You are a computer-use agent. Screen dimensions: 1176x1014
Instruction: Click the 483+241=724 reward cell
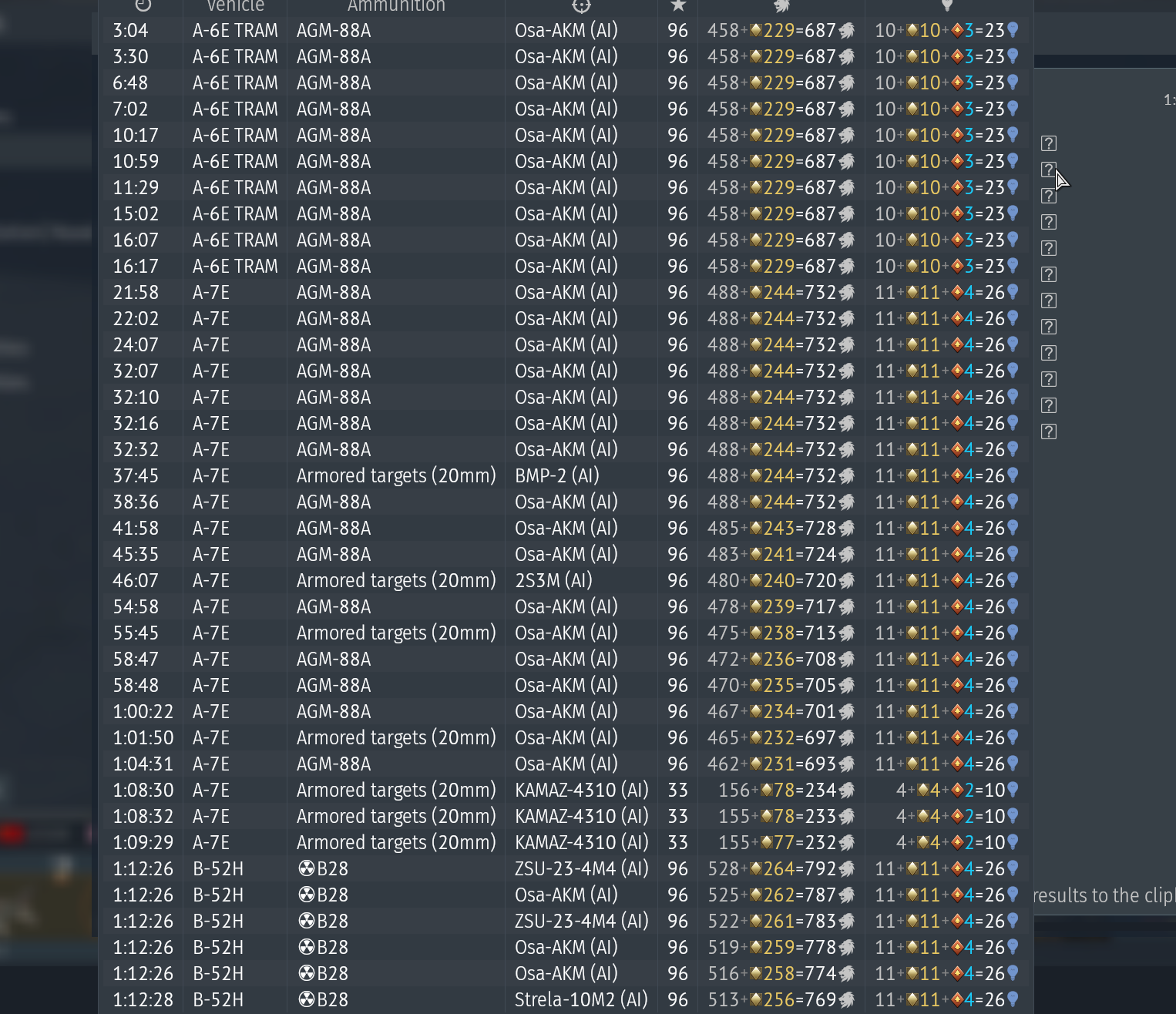(x=781, y=555)
